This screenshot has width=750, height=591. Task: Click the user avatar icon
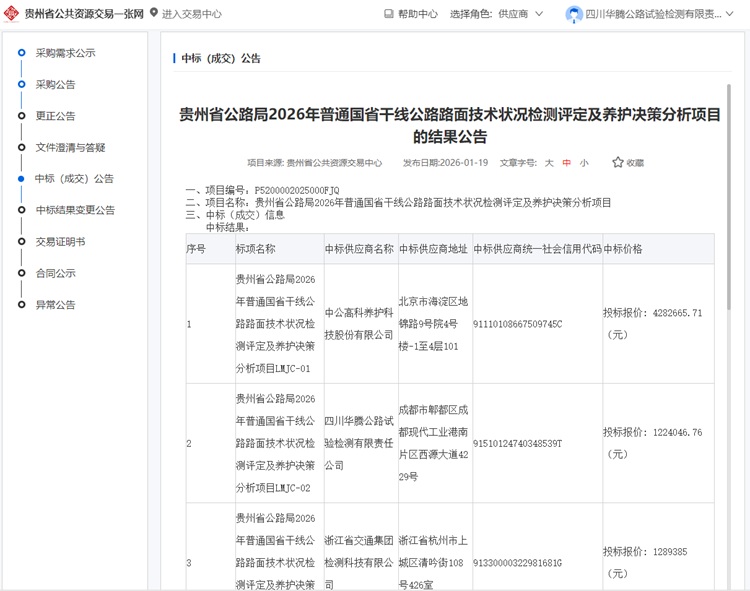[574, 14]
